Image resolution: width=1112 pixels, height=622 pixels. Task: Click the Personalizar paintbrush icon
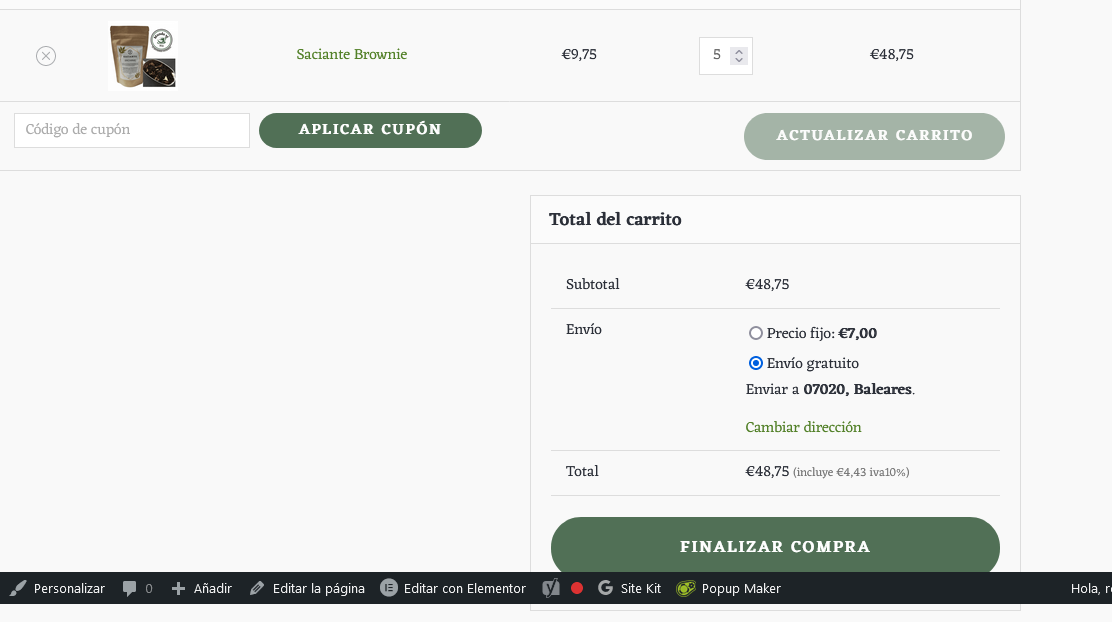coord(18,588)
